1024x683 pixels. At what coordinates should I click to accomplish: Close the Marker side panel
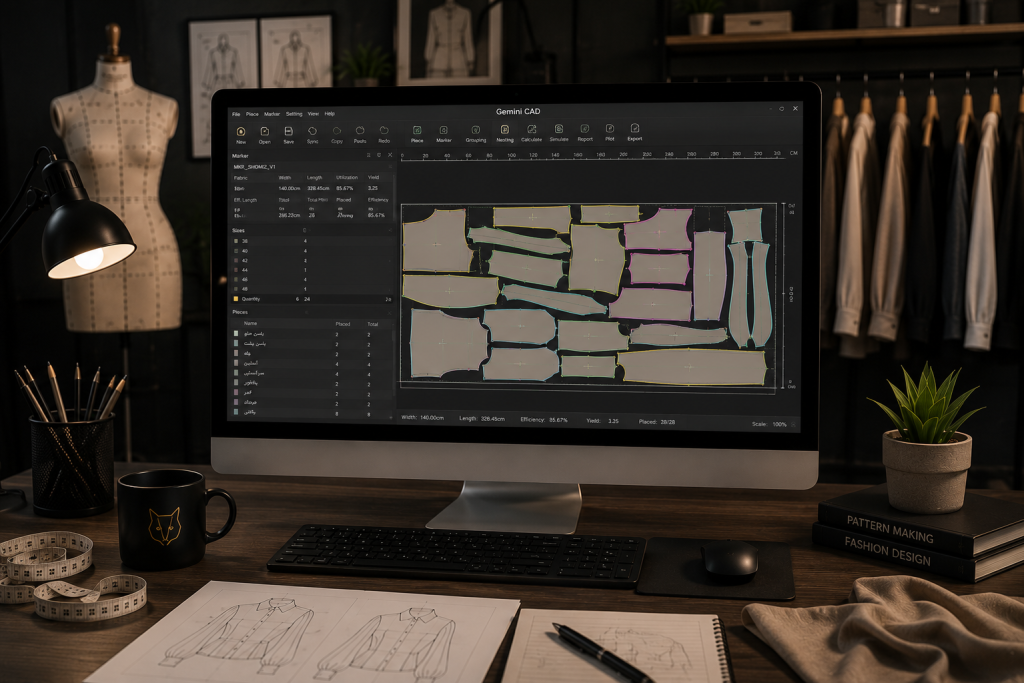tap(390, 155)
